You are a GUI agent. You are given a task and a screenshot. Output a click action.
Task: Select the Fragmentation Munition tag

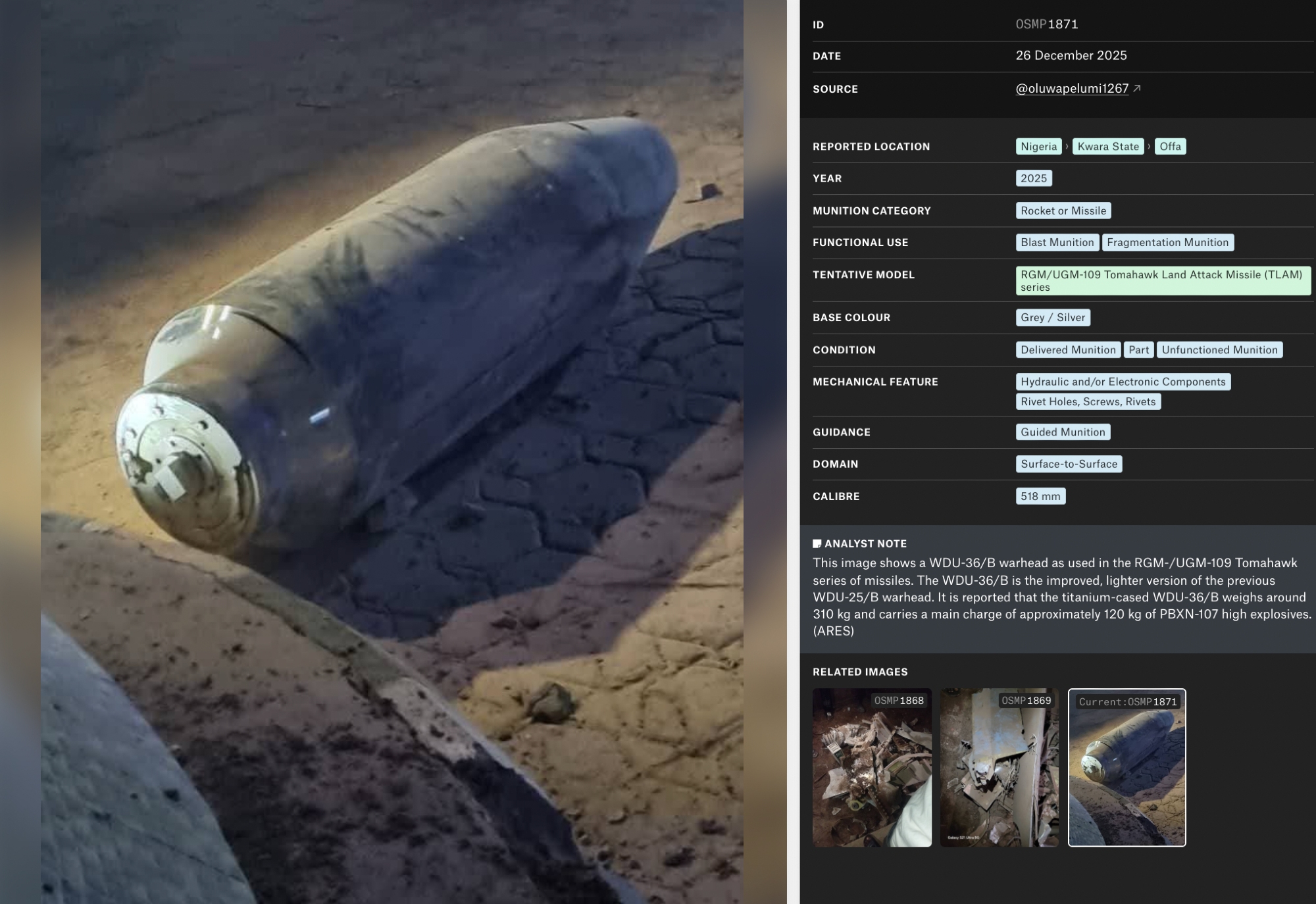click(1167, 242)
